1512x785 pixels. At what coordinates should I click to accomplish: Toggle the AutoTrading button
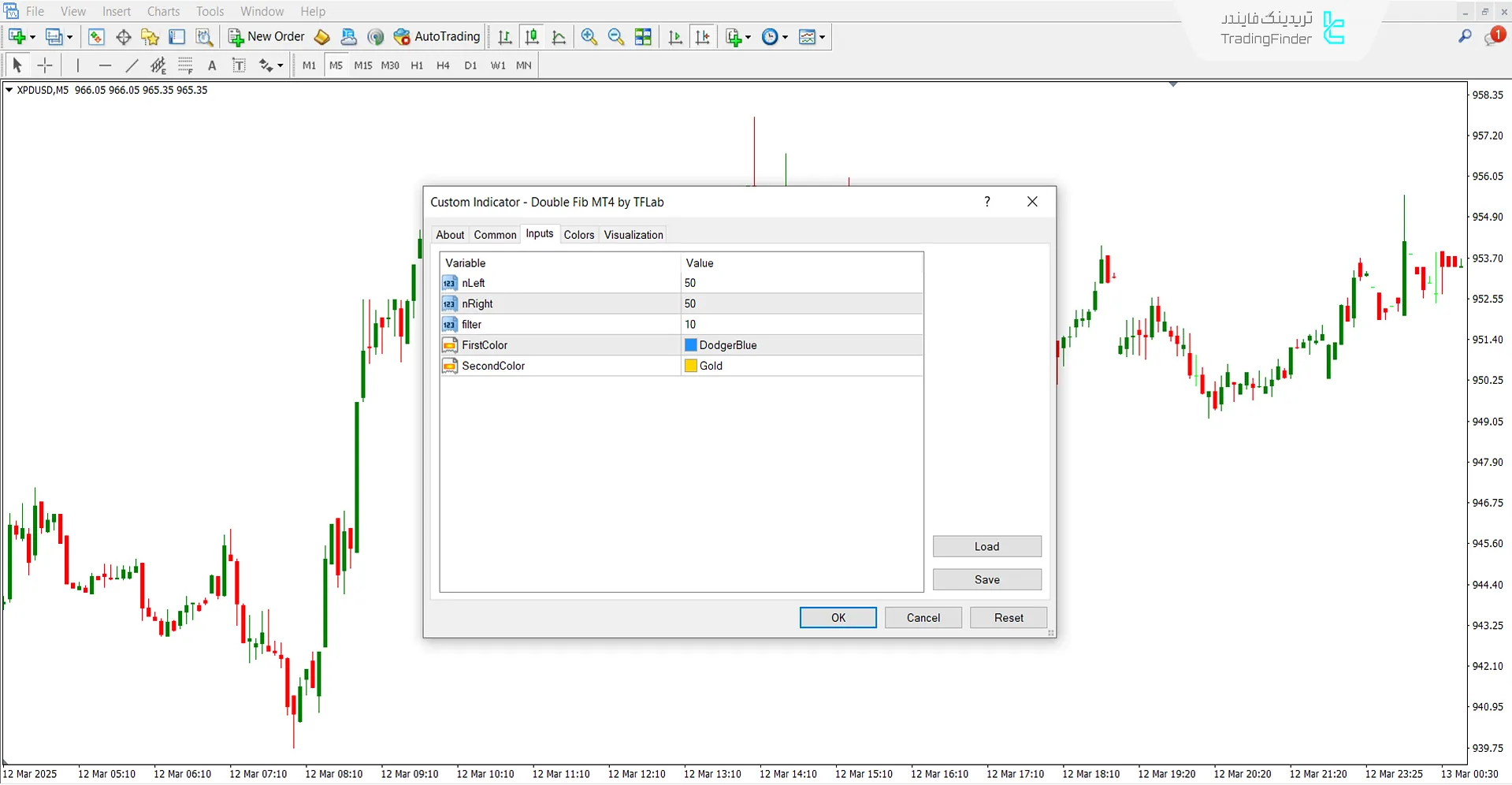tap(437, 37)
